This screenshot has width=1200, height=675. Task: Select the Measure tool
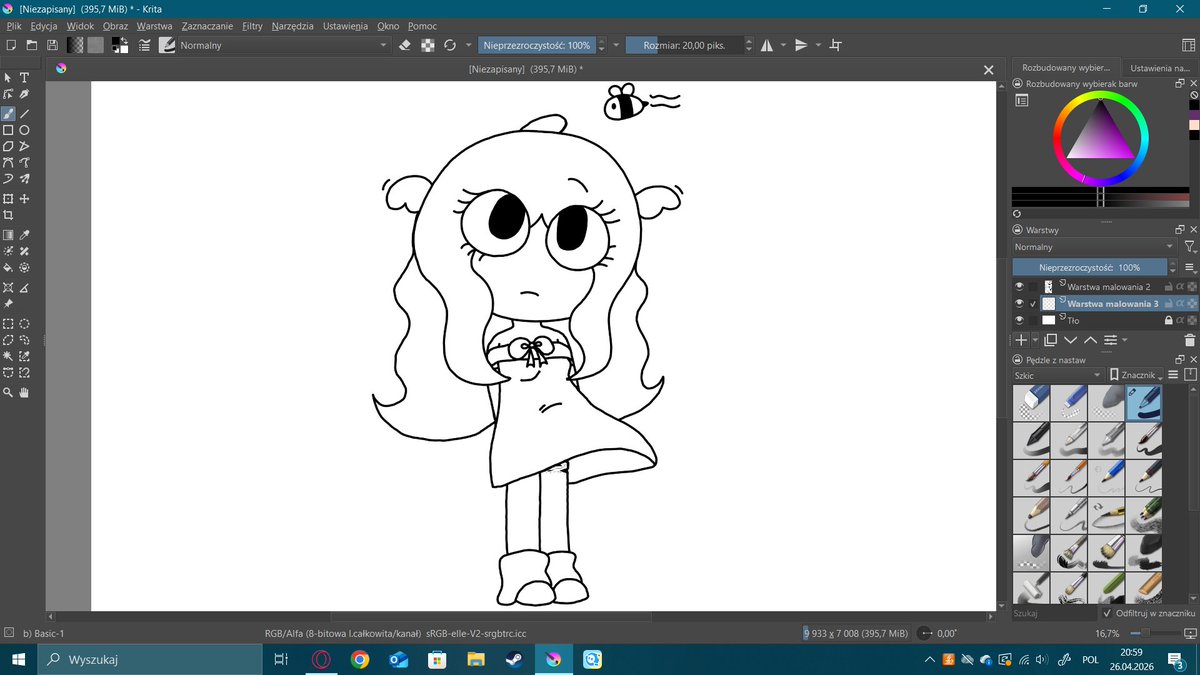(x=24, y=288)
